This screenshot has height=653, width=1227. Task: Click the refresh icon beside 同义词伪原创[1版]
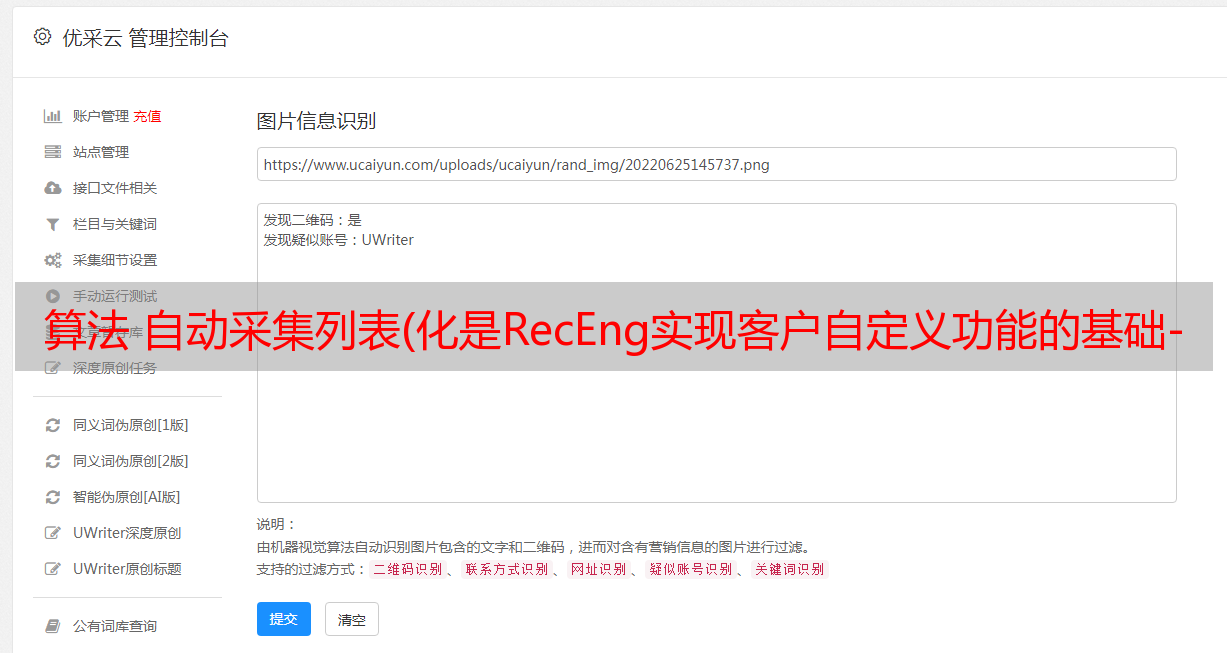tap(53, 425)
